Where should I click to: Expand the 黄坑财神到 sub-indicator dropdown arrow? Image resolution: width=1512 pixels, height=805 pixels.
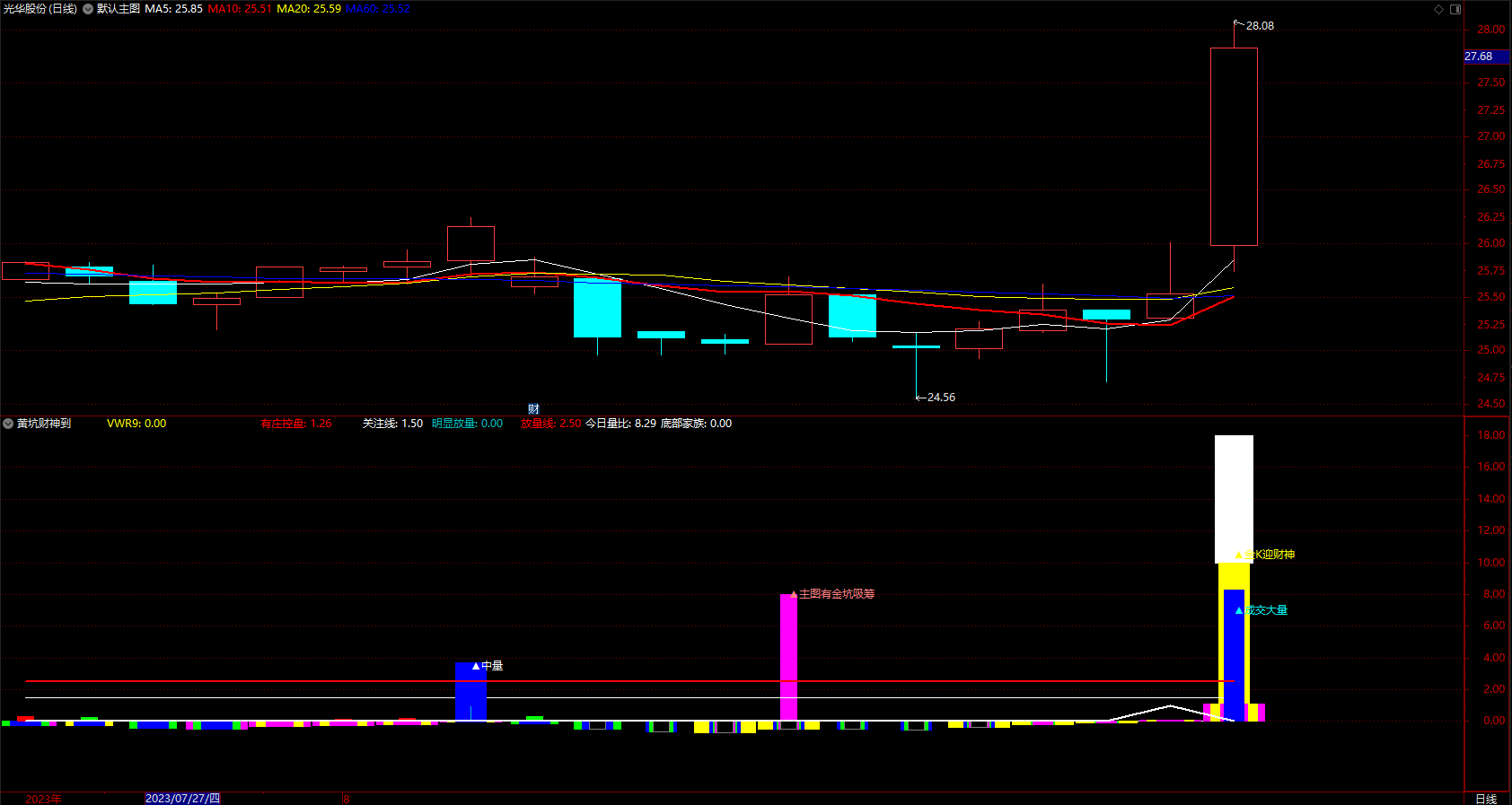[8, 424]
